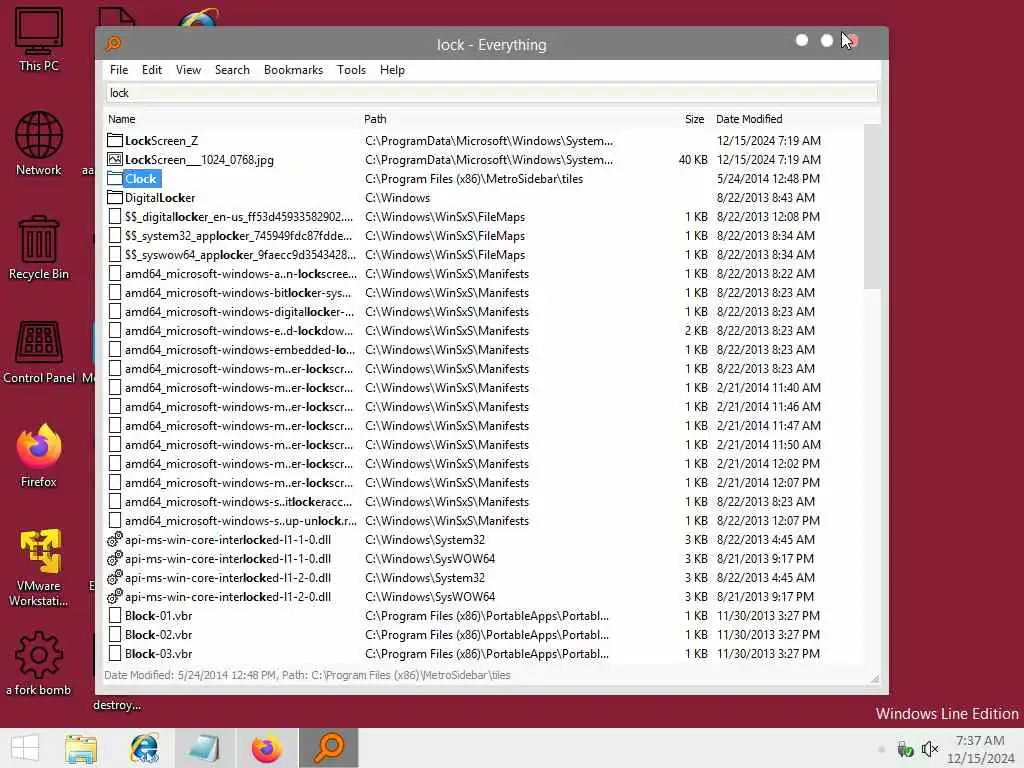Click the muted volume tray icon
Viewport: 1024px width, 768px height.
(929, 748)
